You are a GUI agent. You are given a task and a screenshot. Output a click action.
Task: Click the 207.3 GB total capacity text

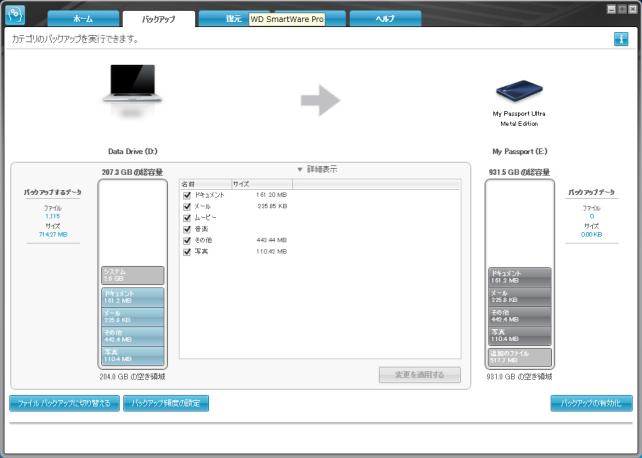coord(132,172)
